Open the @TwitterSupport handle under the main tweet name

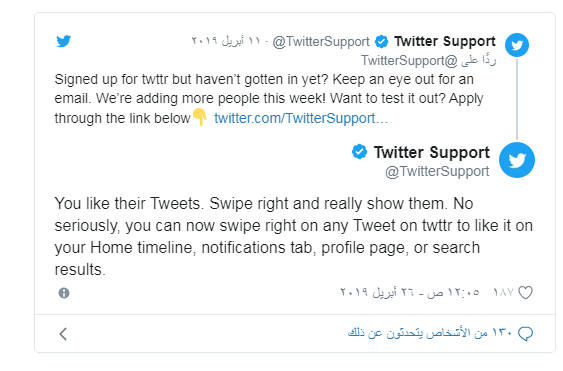437,171
